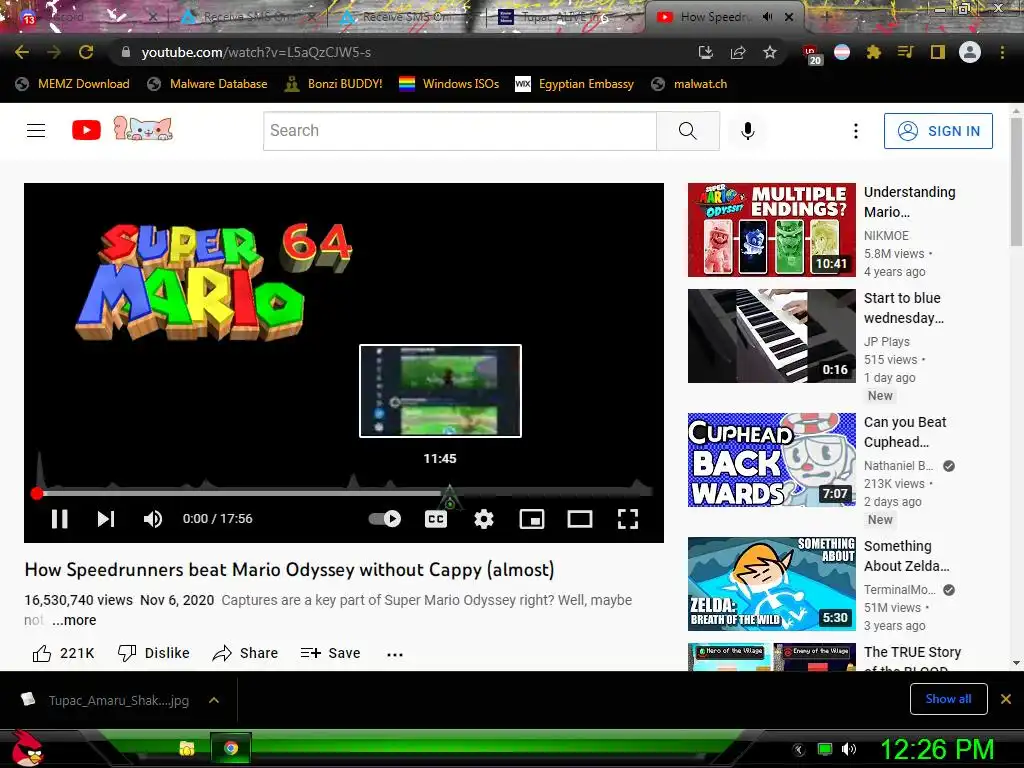Open the Chrome profile avatar
Viewport: 1024px width, 768px height.
coord(970,52)
